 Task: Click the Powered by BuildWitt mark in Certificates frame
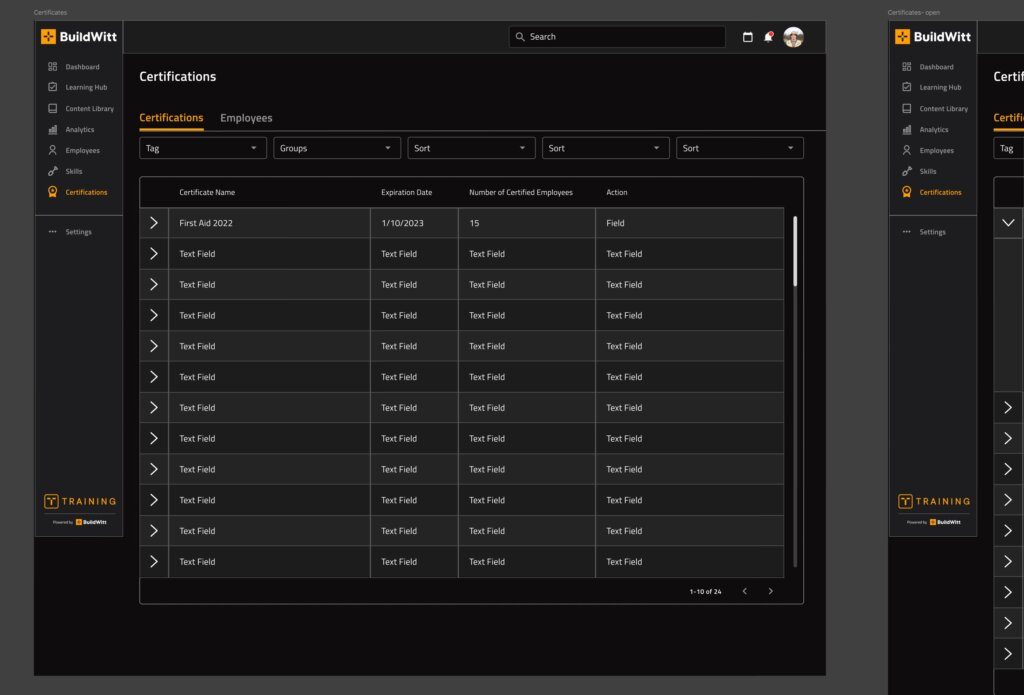pos(80,522)
